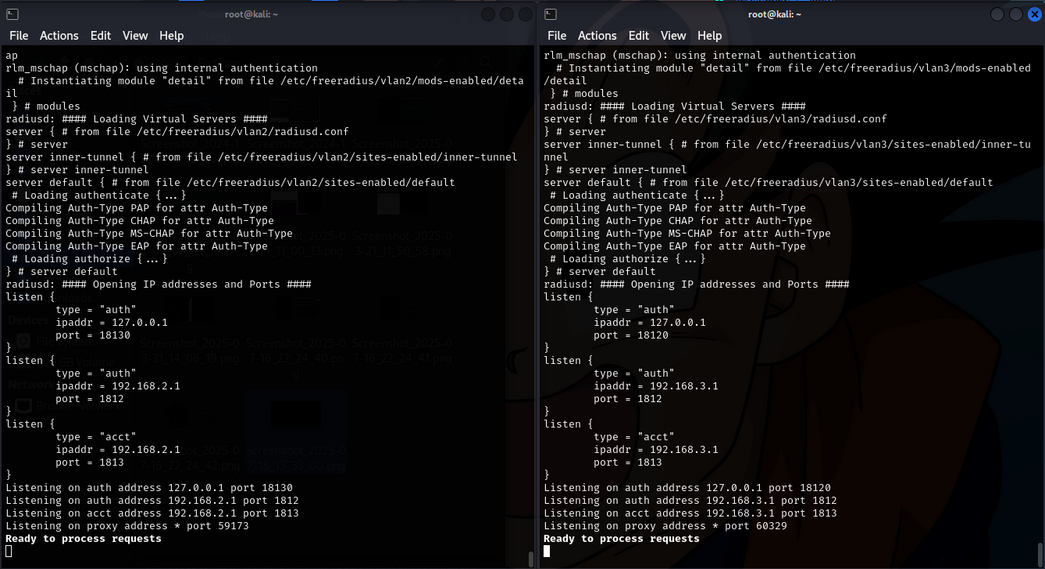Maximize the left terminal window
Image resolution: width=1045 pixels, height=569 pixels.
[x=507, y=14]
